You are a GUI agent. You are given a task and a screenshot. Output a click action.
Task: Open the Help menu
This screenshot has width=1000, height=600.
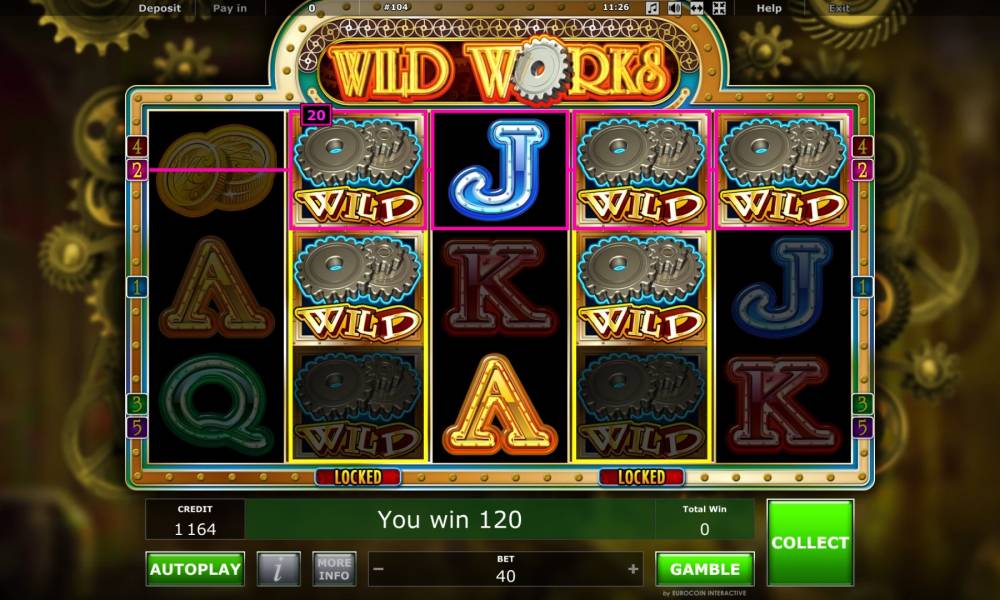click(768, 8)
